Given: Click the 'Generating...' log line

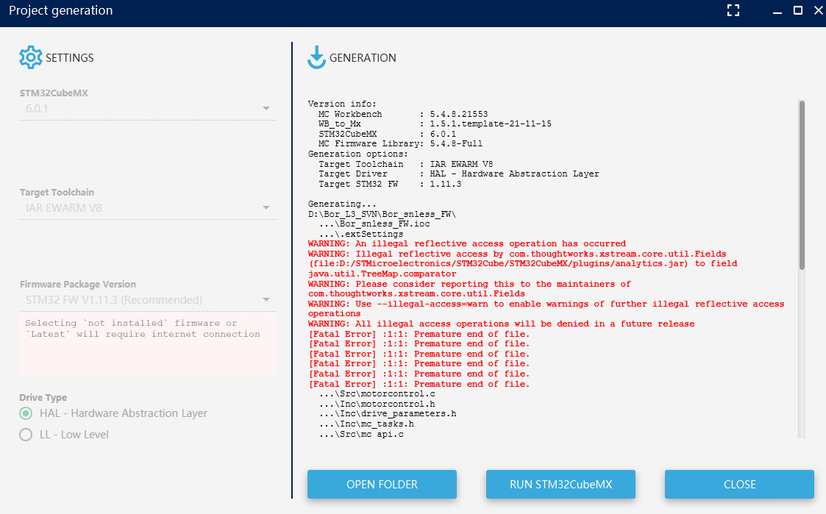Looking at the screenshot, I should 342,204.
